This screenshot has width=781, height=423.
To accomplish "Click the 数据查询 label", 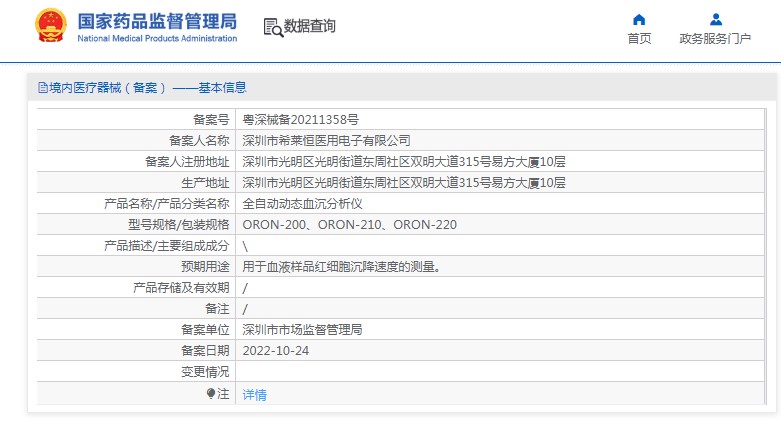I will pos(309,25).
